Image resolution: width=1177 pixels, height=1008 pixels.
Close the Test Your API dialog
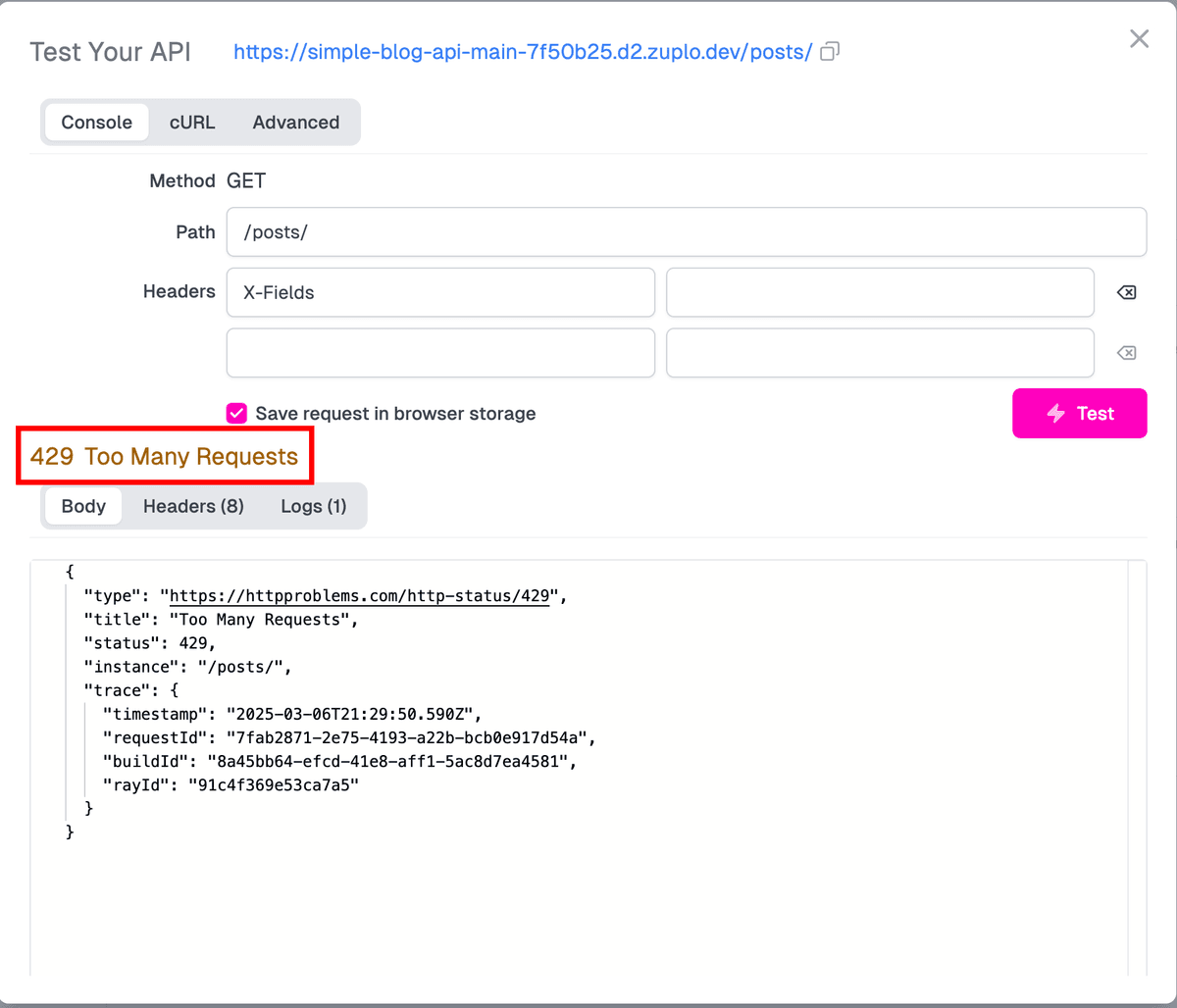[x=1139, y=39]
